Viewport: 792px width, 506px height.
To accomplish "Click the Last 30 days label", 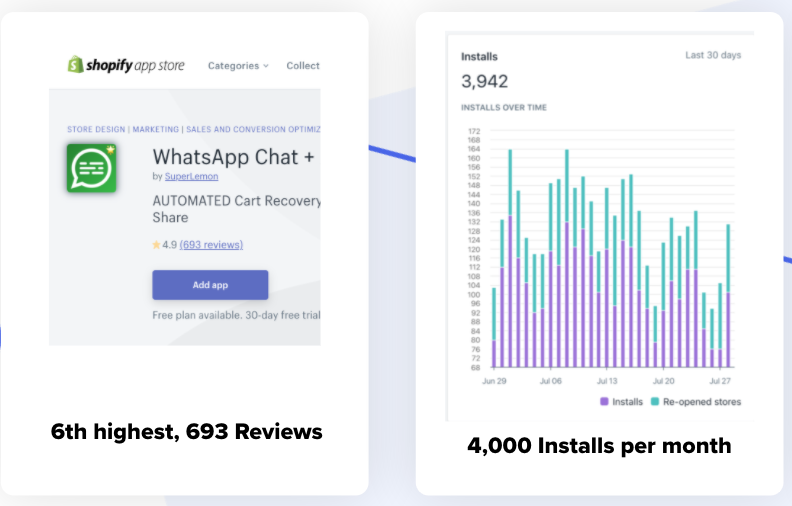I will tap(713, 55).
